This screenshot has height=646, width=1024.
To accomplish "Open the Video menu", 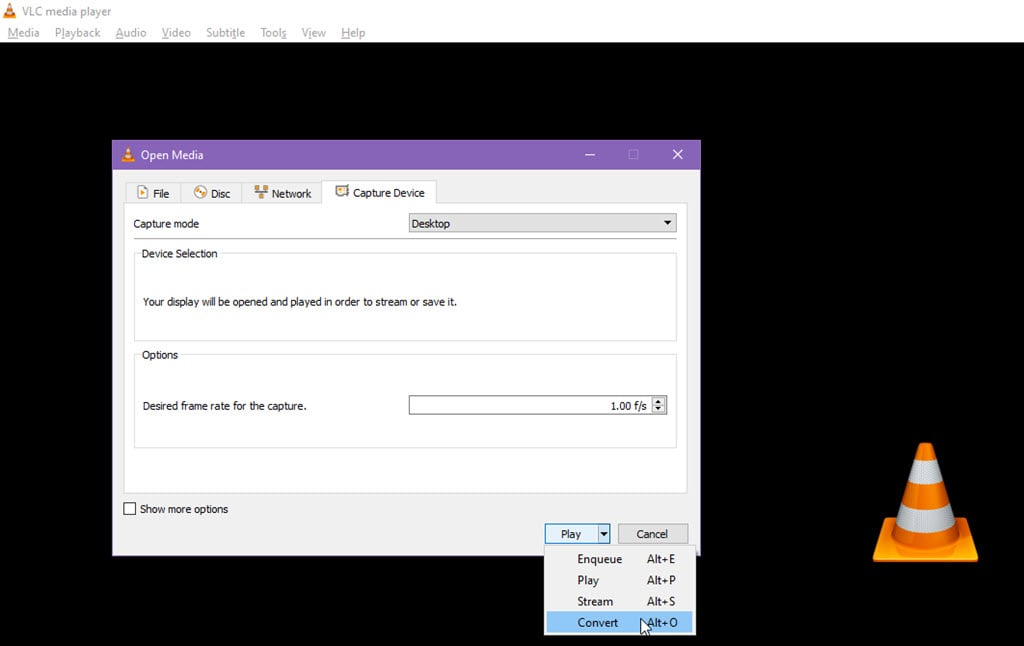I will (x=176, y=33).
